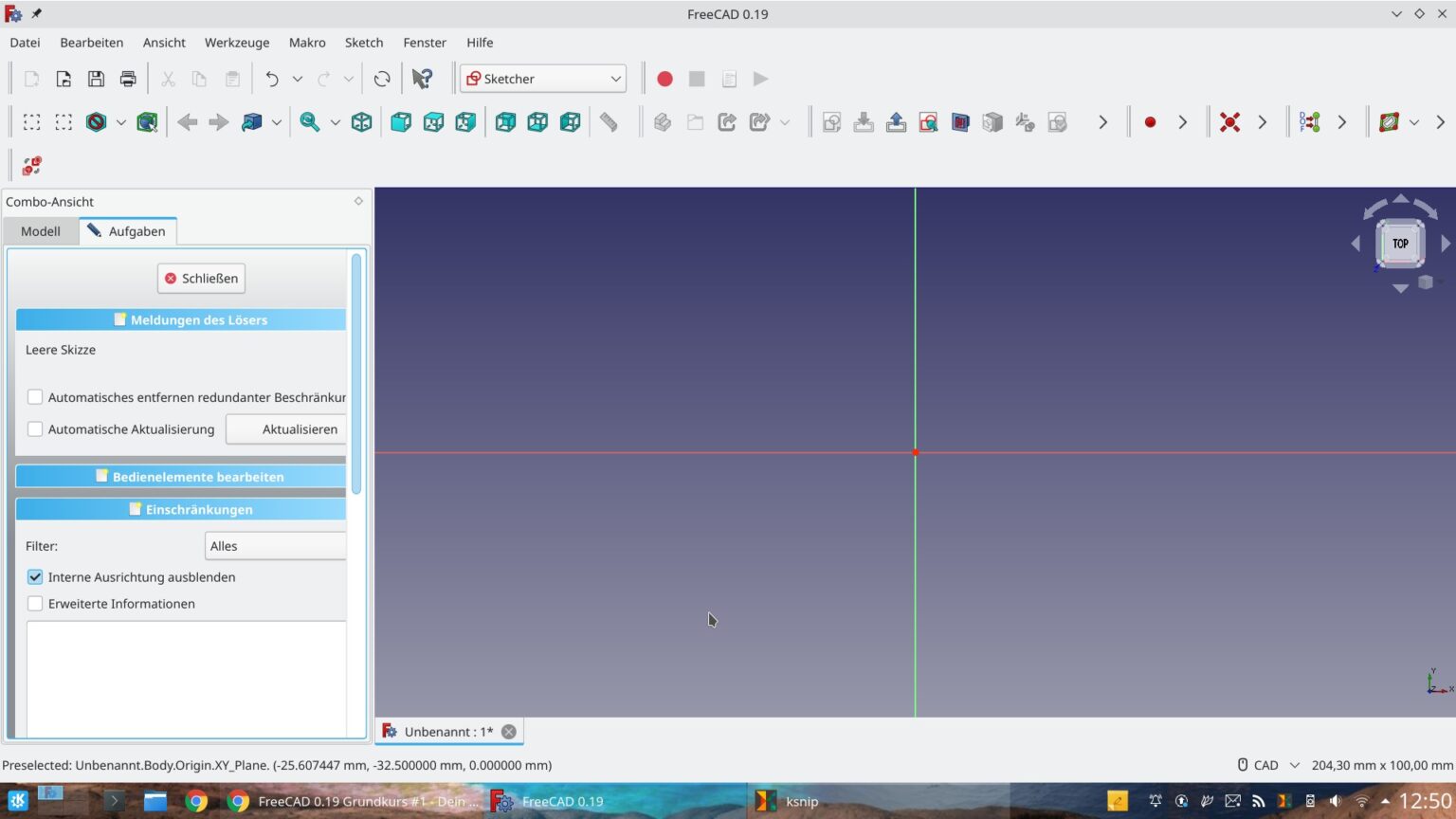The width and height of the screenshot is (1456, 819).
Task: Click the 204,30 mm x 100,00 mm dimensions
Action: coord(1382,765)
